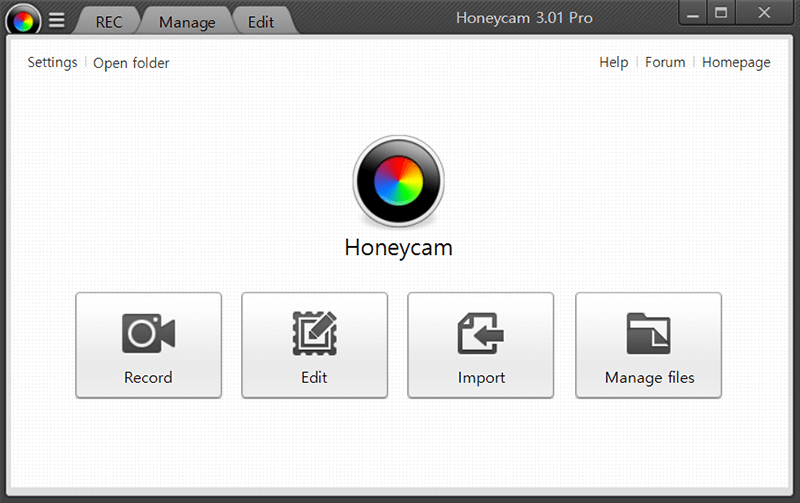
Task: Open the hamburger menu icon
Action: (x=57, y=20)
